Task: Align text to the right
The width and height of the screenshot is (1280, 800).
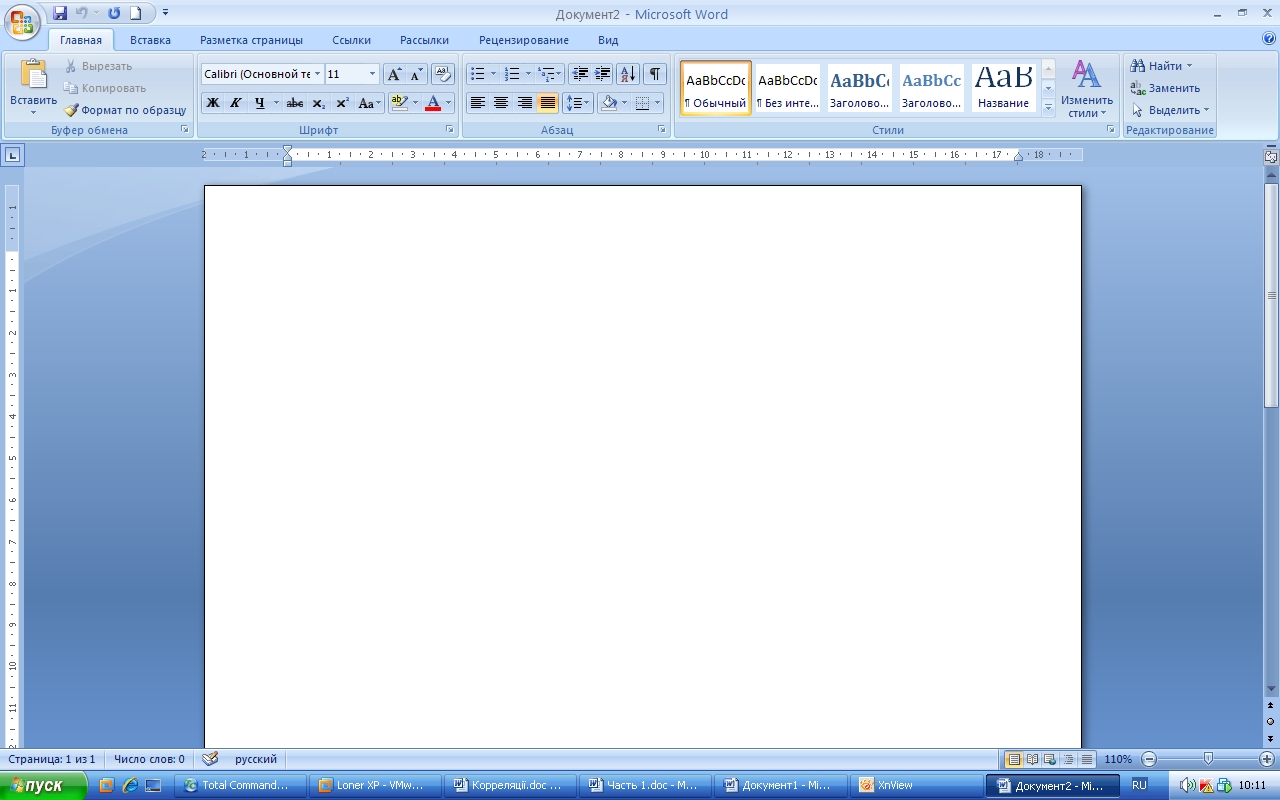Action: 524,103
